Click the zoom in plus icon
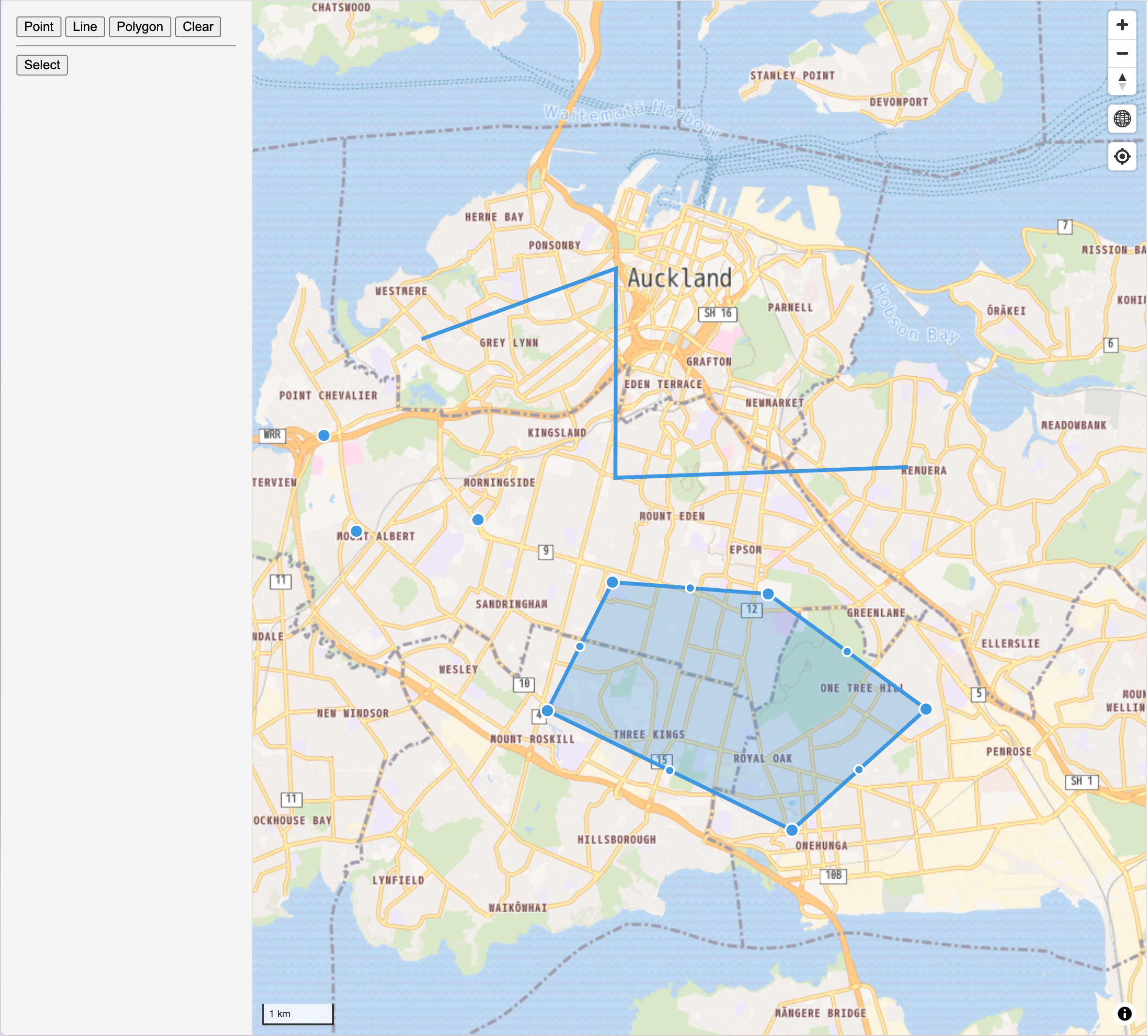This screenshot has height=1036, width=1148. point(1121,25)
